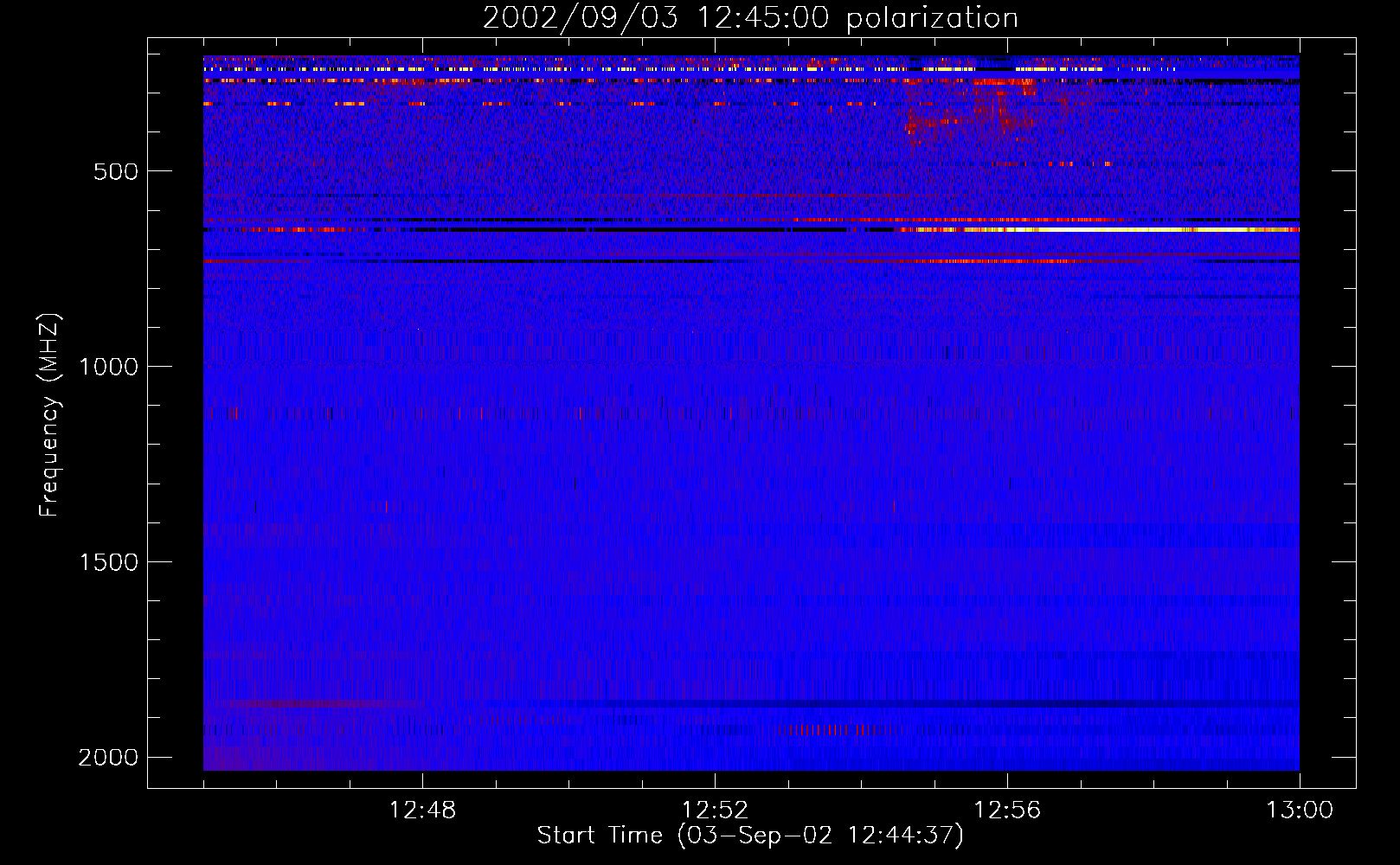
Task: Click the 12:56 time tick label
Action: pos(1007,811)
